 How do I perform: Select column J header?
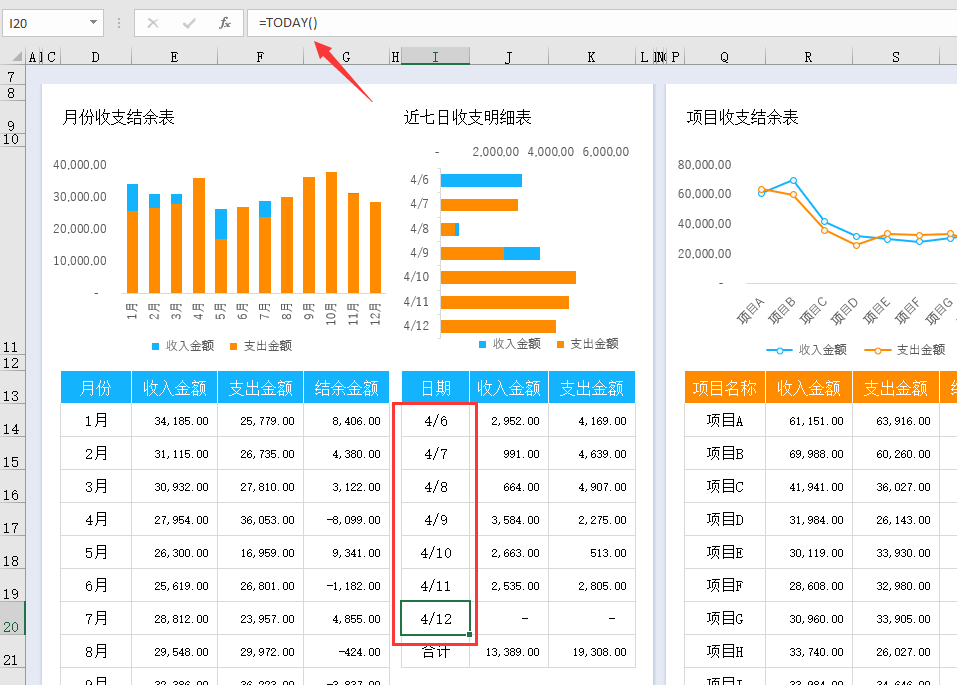(x=509, y=57)
